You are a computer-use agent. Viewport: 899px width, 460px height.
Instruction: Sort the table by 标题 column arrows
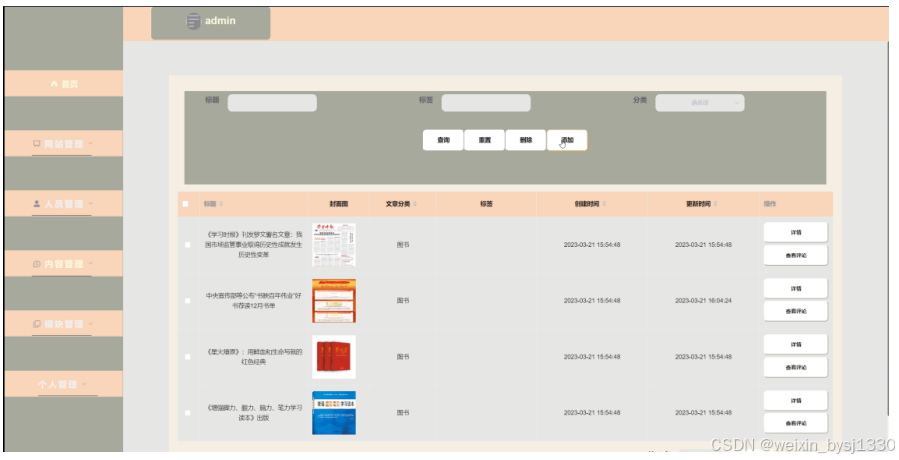tap(221, 204)
